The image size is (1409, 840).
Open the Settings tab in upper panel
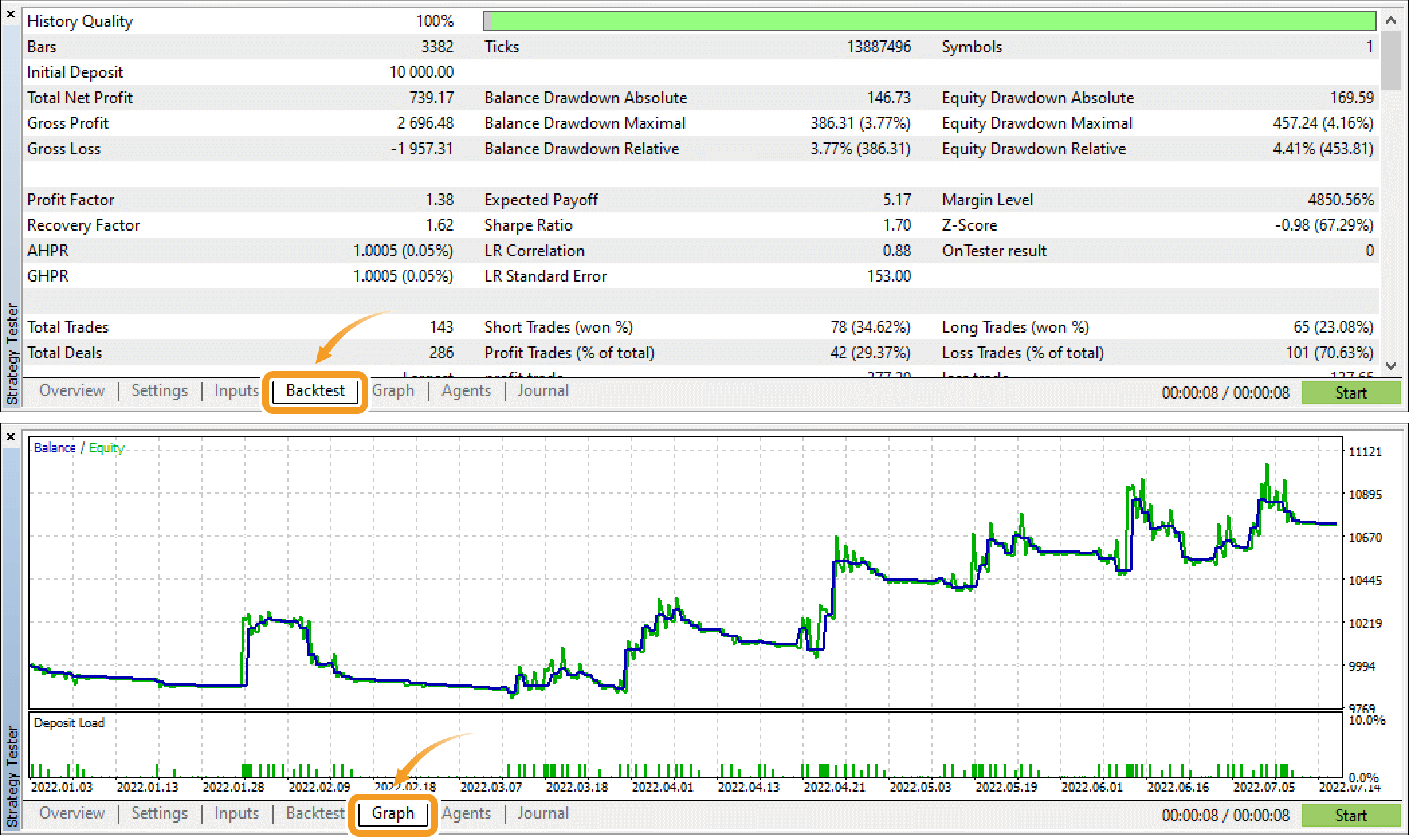[160, 390]
